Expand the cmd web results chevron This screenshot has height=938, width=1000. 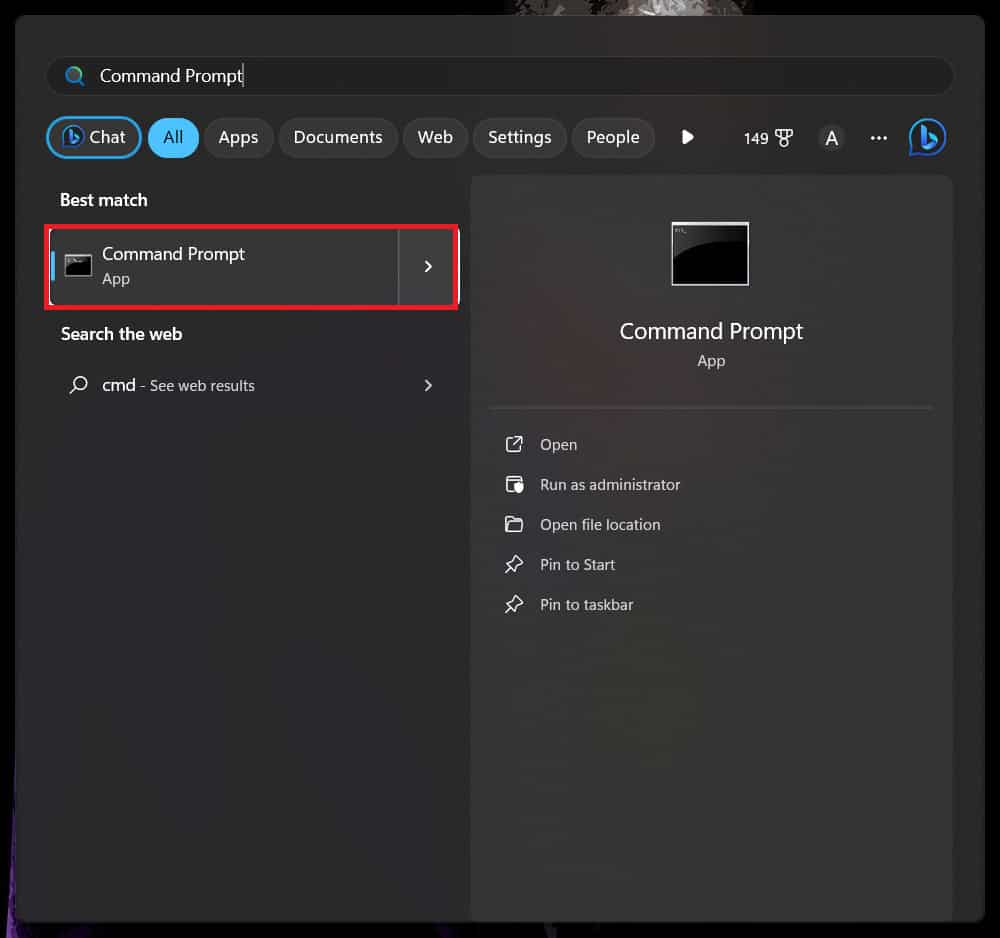click(x=428, y=385)
